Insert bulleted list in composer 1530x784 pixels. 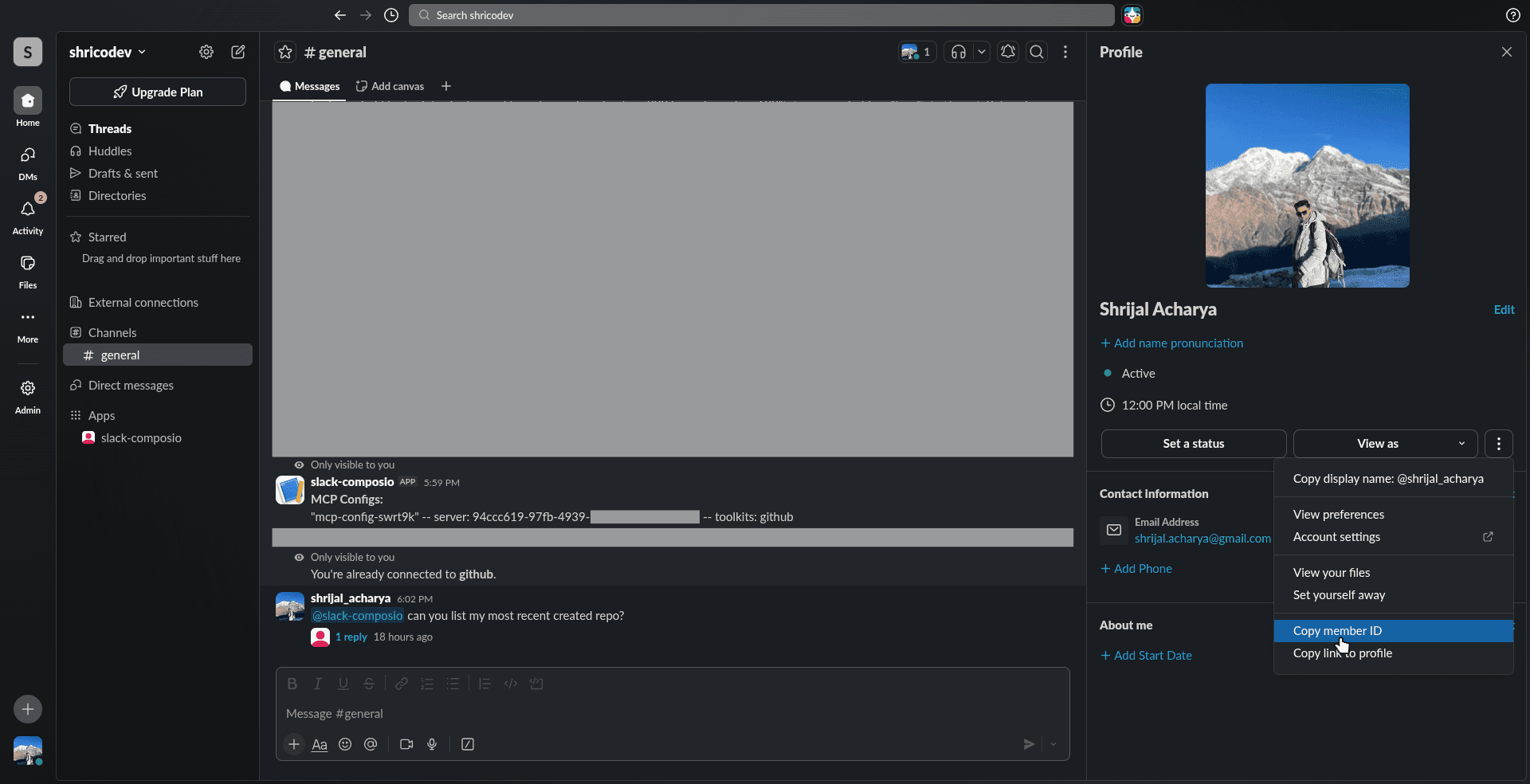tap(453, 684)
